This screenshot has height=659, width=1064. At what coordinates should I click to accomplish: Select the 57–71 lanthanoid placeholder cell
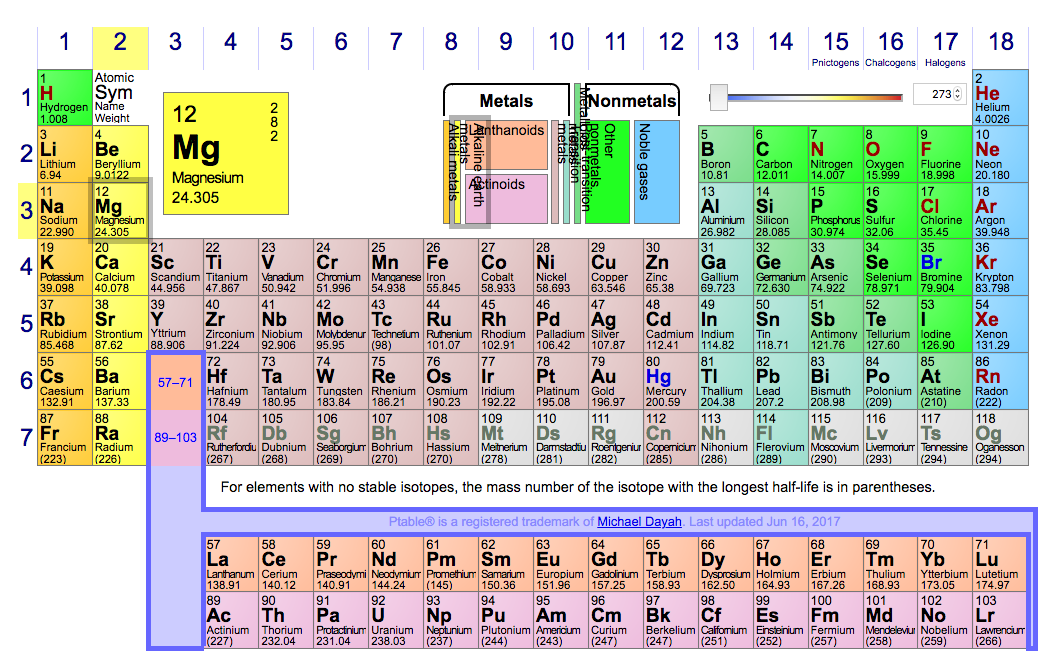(x=175, y=381)
